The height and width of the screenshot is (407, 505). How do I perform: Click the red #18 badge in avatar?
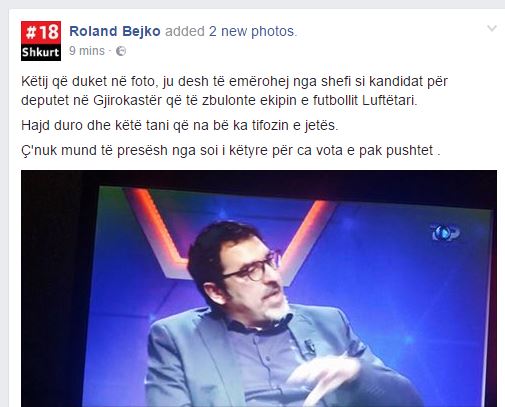coord(41,32)
